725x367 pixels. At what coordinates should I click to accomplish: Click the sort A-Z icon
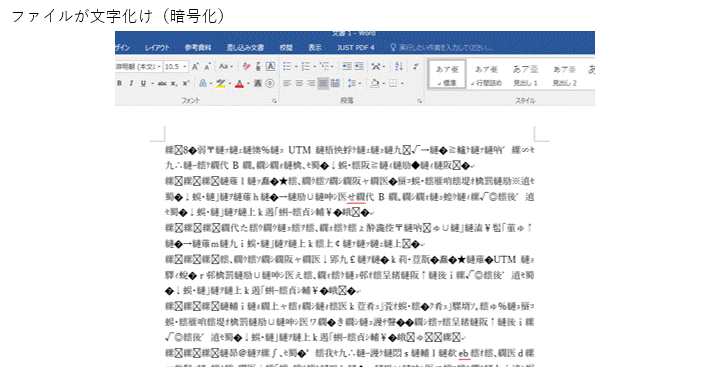399,67
